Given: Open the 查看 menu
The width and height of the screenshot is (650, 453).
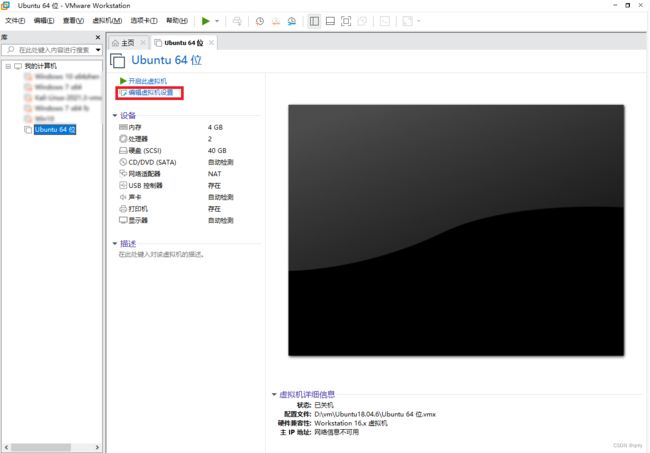Looking at the screenshot, I should [73, 21].
